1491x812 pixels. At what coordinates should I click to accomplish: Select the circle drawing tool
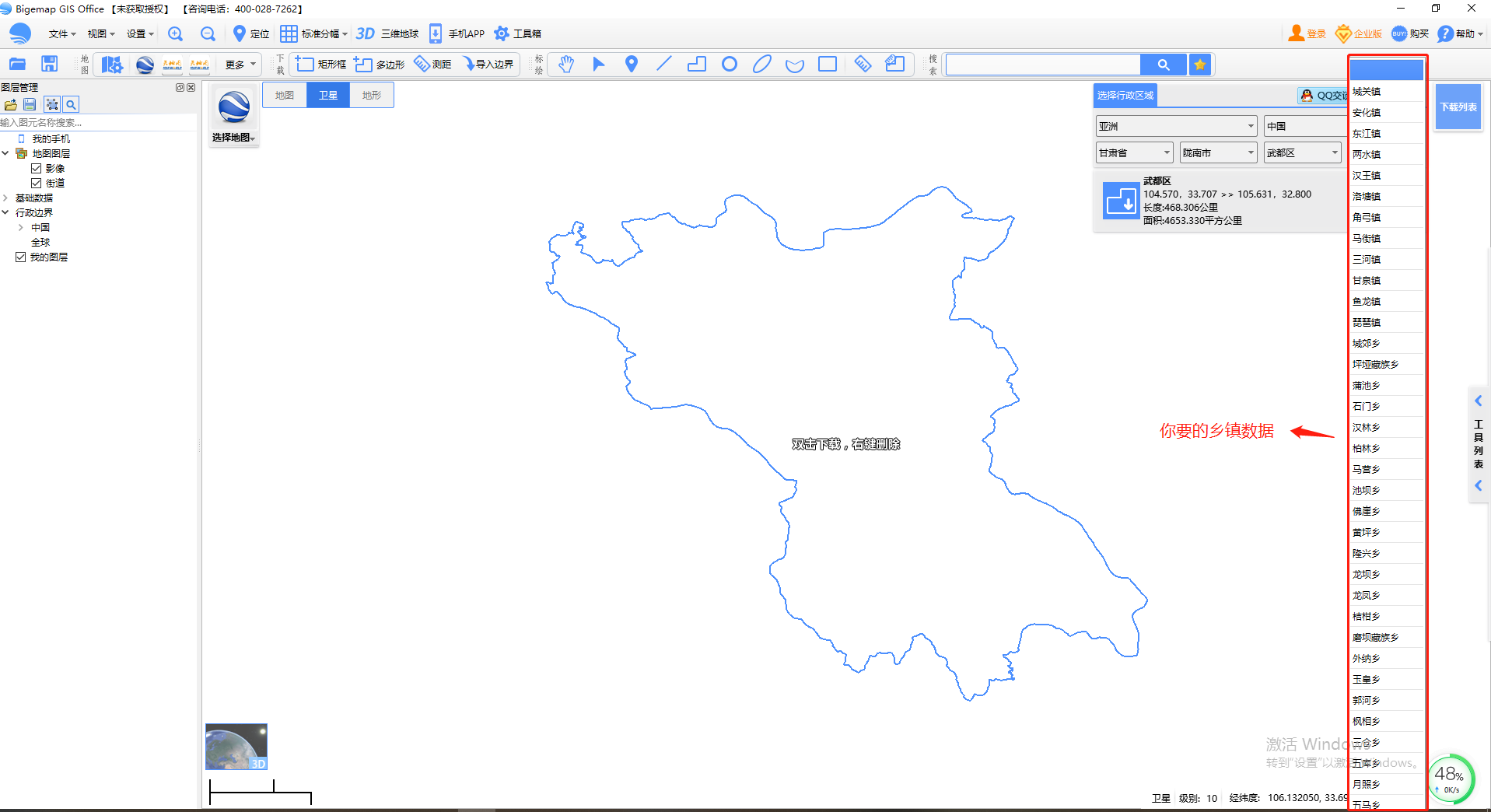730,65
